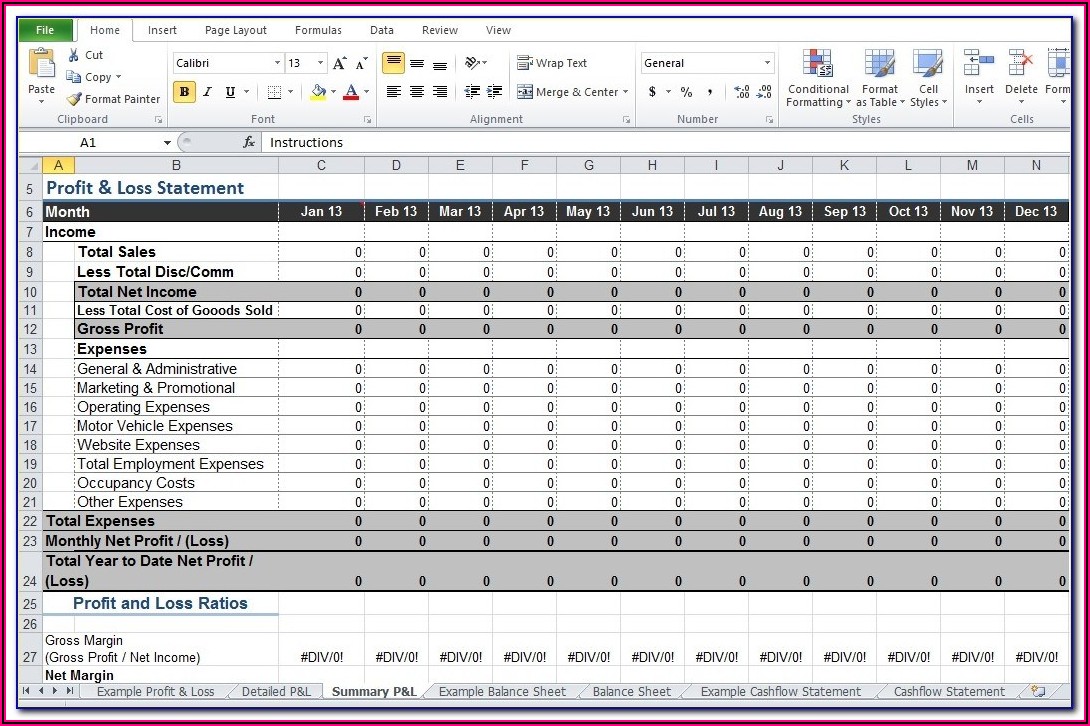This screenshot has width=1090, height=726.
Task: Toggle Wrap Text for the cell
Action: [x=552, y=63]
